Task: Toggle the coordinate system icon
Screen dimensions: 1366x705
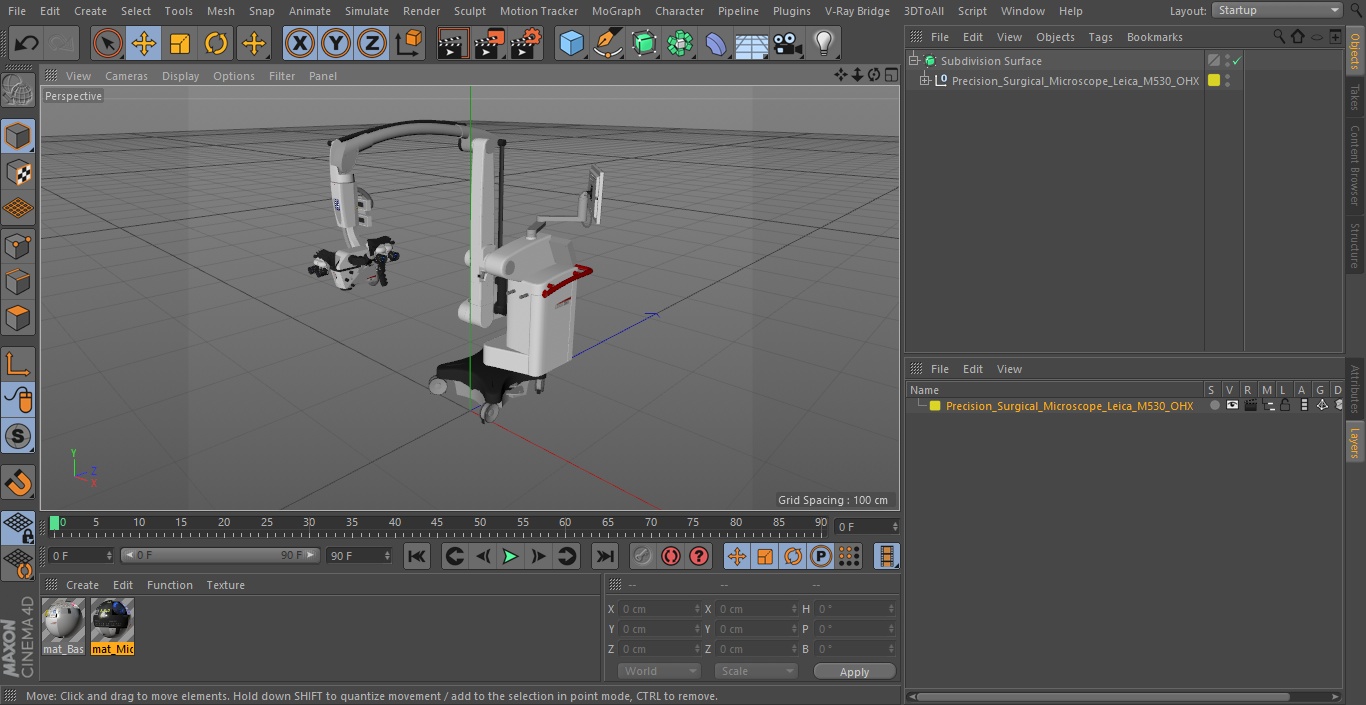Action: coord(409,43)
